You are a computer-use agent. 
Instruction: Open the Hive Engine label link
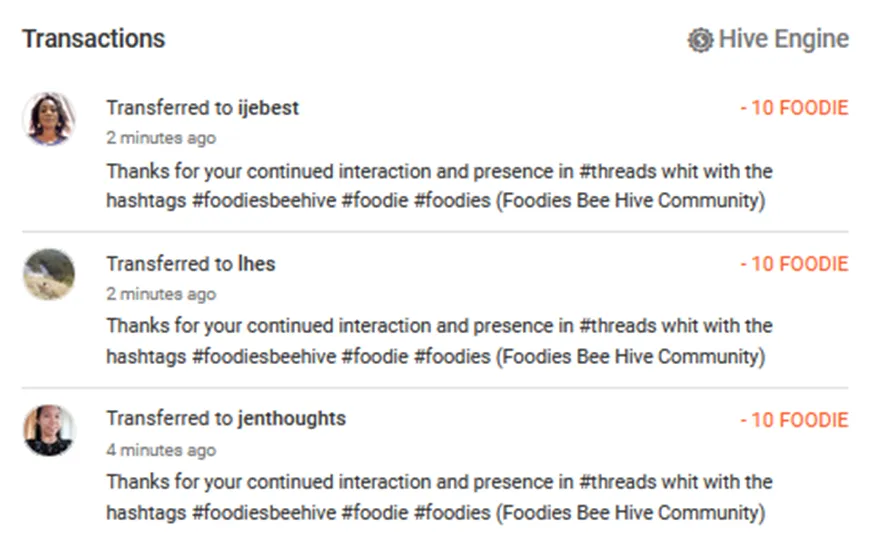pos(783,40)
